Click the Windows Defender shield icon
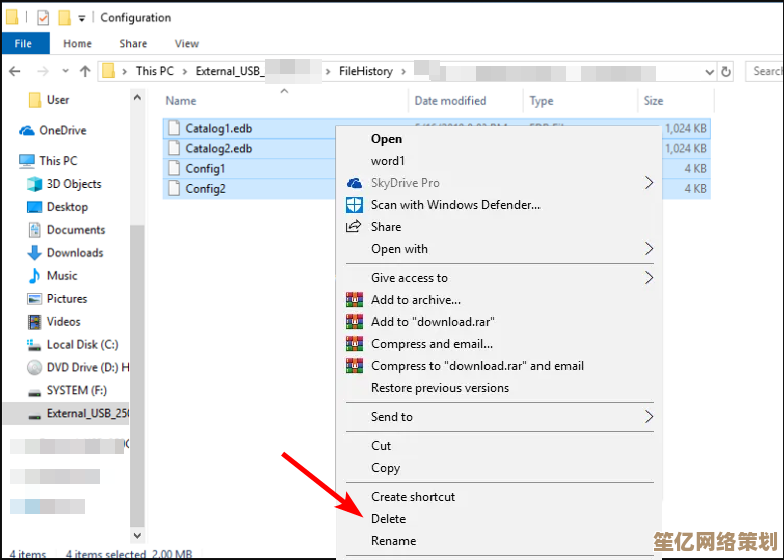The image size is (784, 560). 354,205
